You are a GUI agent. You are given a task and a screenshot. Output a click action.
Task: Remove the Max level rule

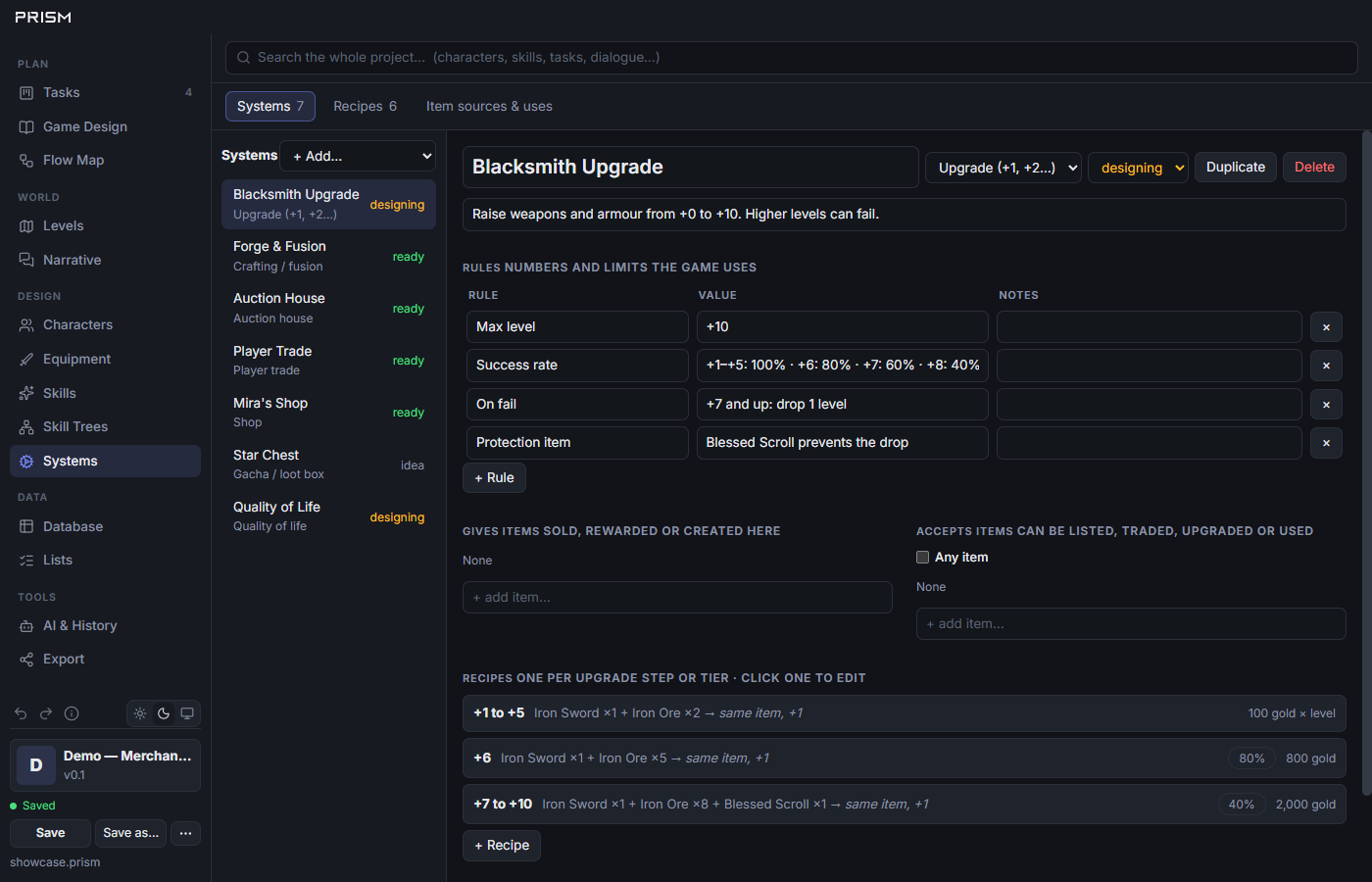[1326, 327]
